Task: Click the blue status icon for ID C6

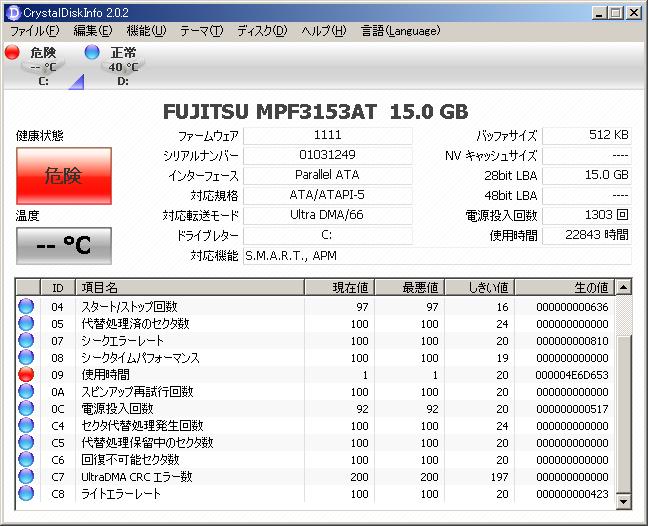Action: [26, 459]
